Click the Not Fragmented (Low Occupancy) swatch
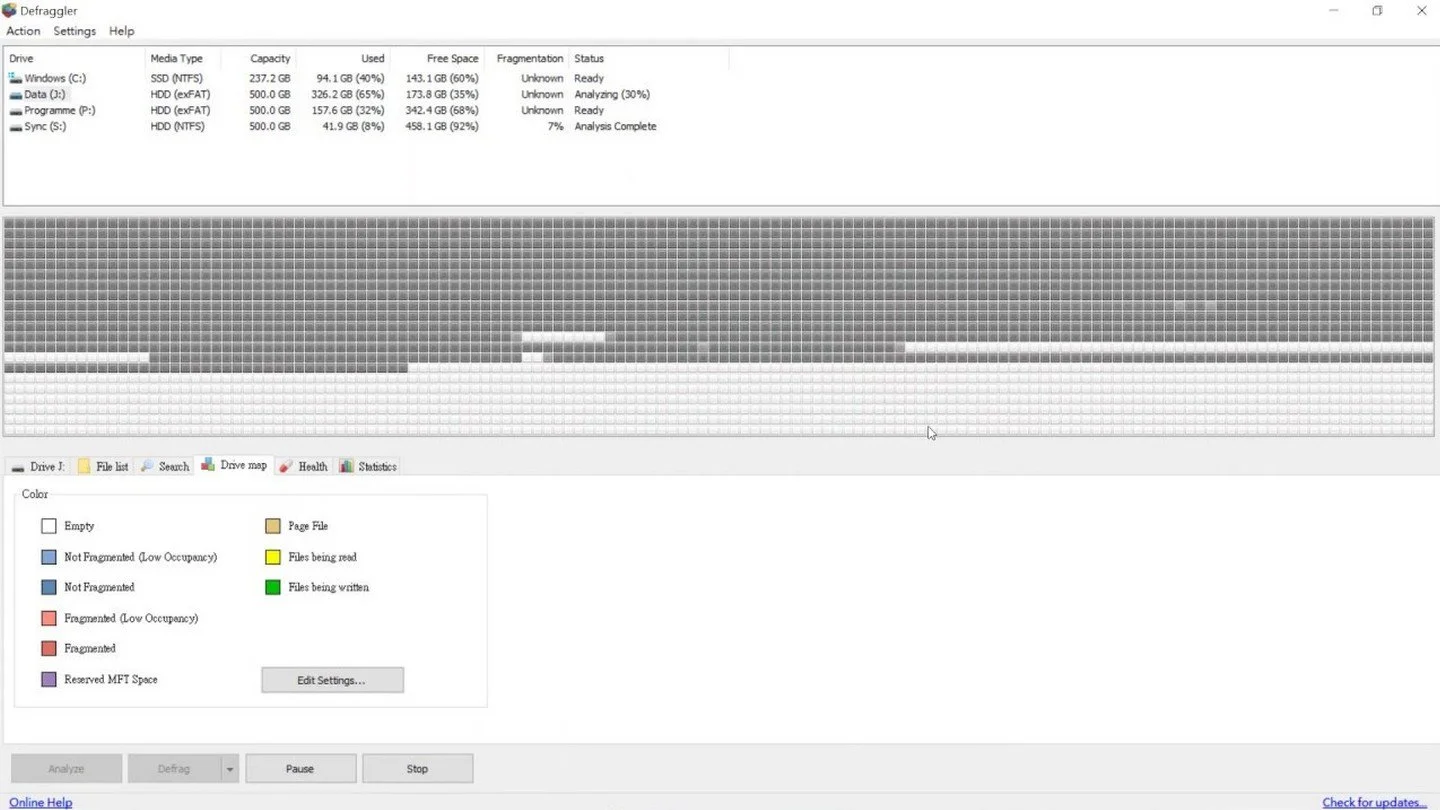 [x=49, y=557]
